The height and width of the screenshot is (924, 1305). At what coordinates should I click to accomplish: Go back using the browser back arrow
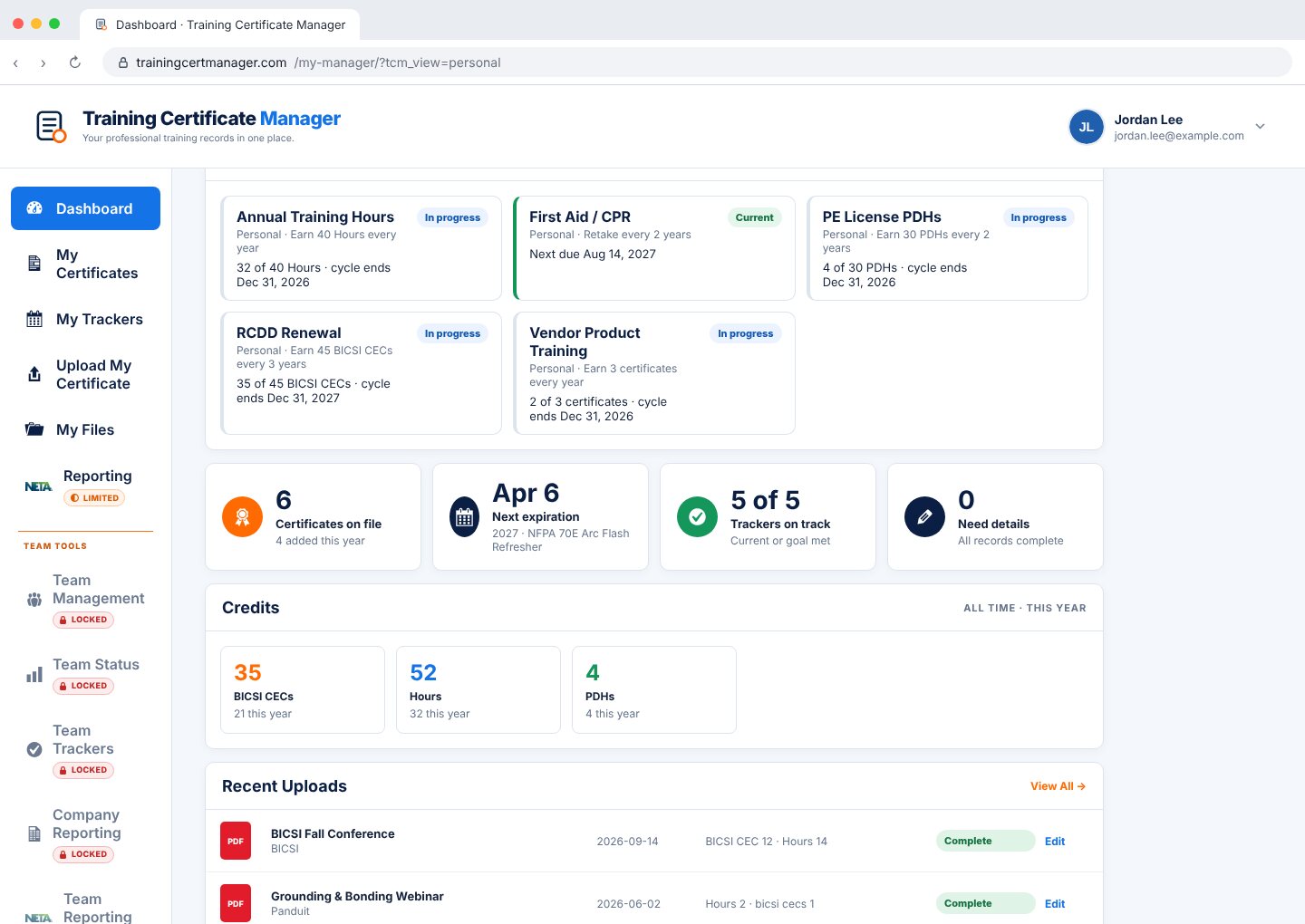pos(15,63)
